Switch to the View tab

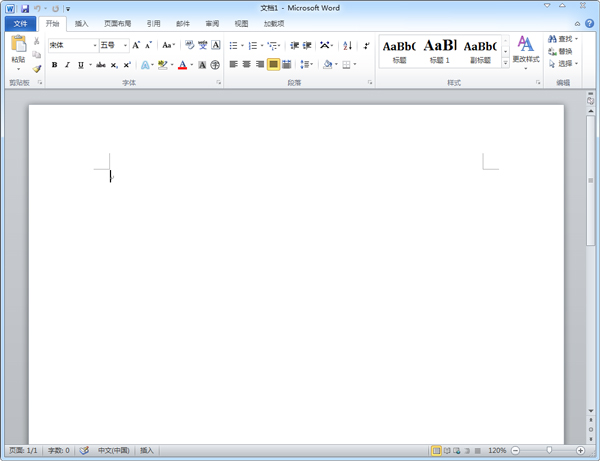[x=241, y=24]
